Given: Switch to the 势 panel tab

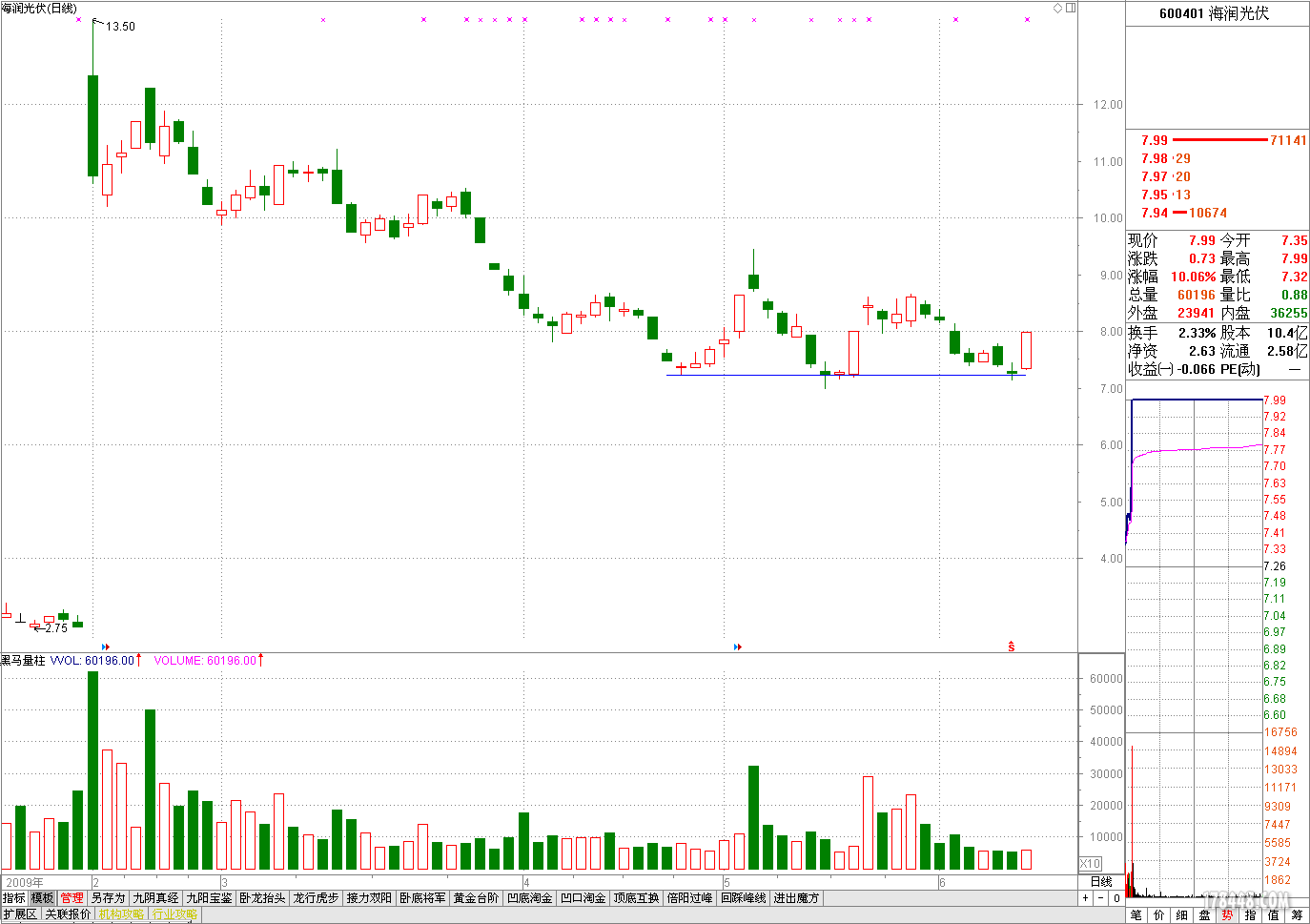Looking at the screenshot, I should point(1228,914).
